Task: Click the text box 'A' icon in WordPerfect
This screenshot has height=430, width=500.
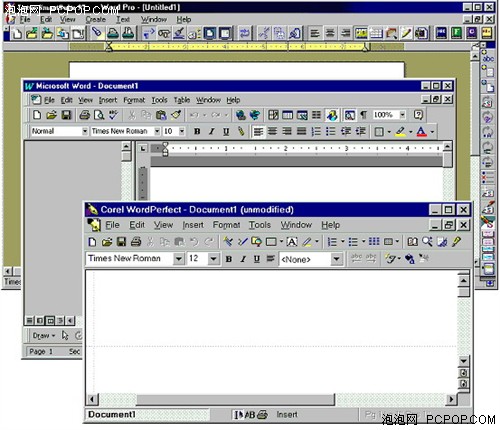Action: 292,242
